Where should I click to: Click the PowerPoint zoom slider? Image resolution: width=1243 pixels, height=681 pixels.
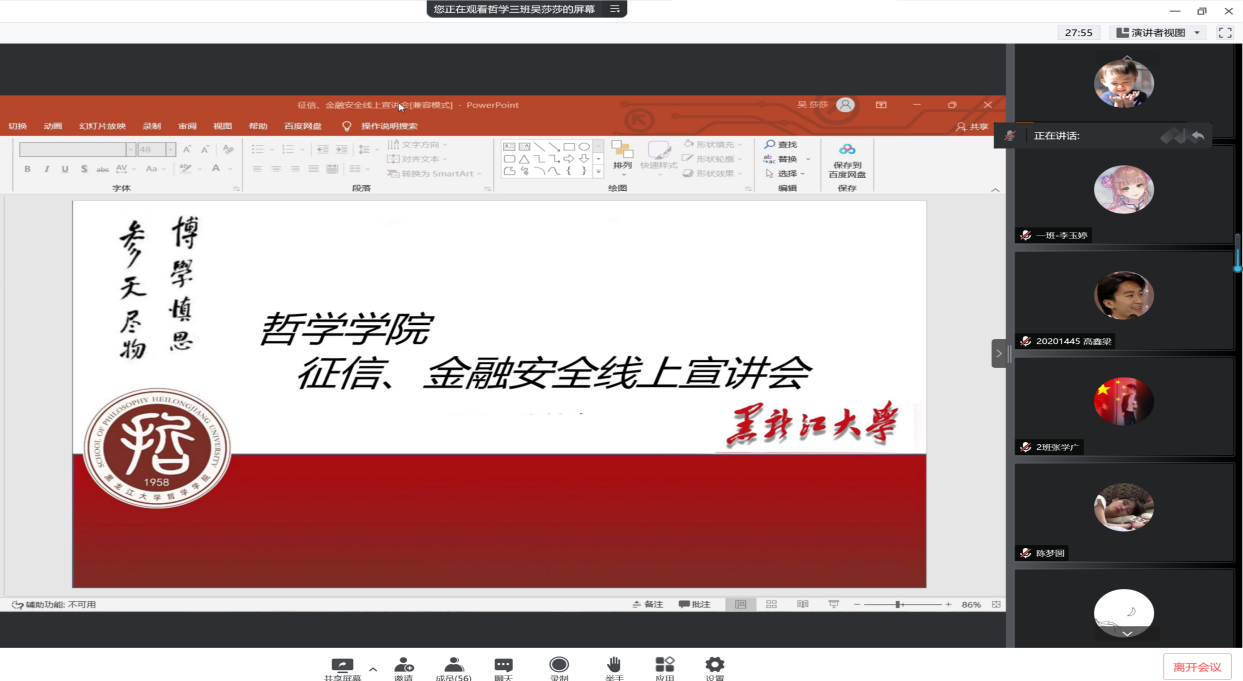899,605
